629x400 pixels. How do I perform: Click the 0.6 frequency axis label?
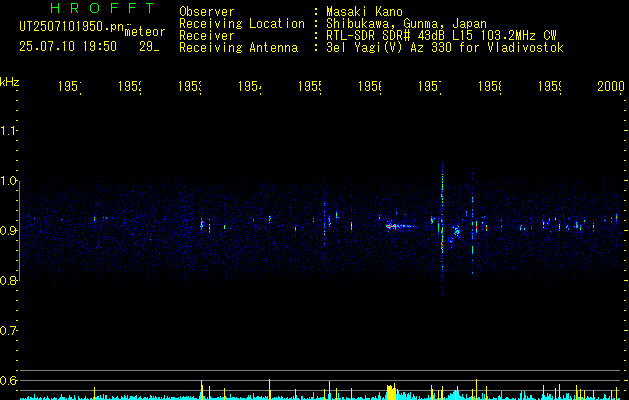tap(8, 380)
